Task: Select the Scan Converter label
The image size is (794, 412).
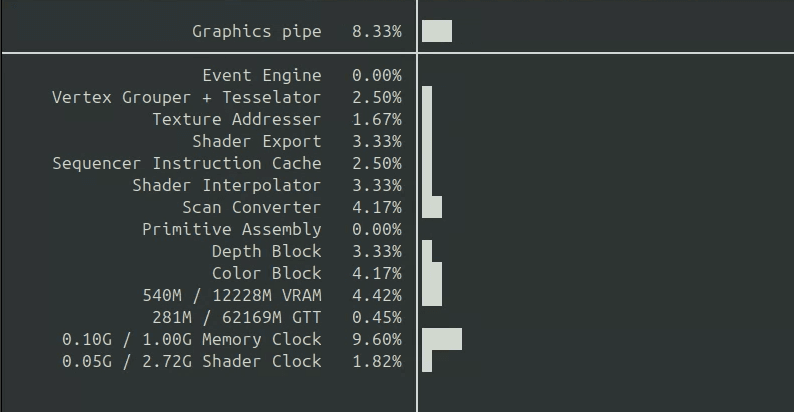Action: 252,207
